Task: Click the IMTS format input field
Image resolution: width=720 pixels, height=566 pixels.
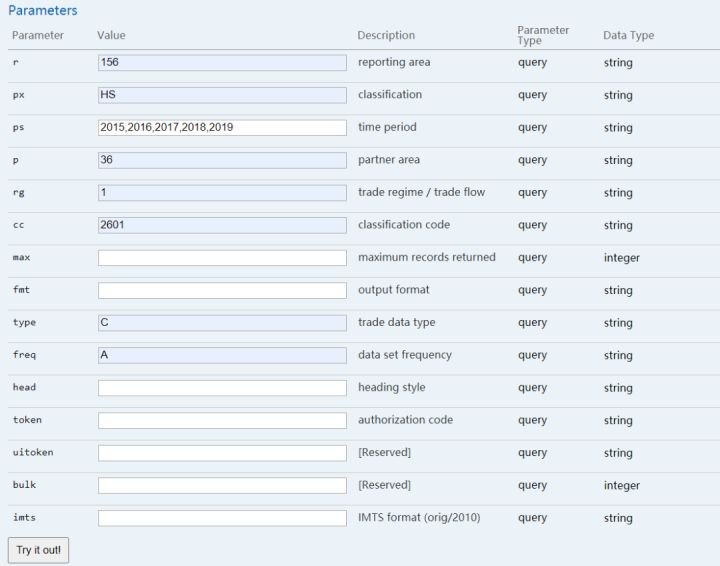Action: (x=222, y=518)
